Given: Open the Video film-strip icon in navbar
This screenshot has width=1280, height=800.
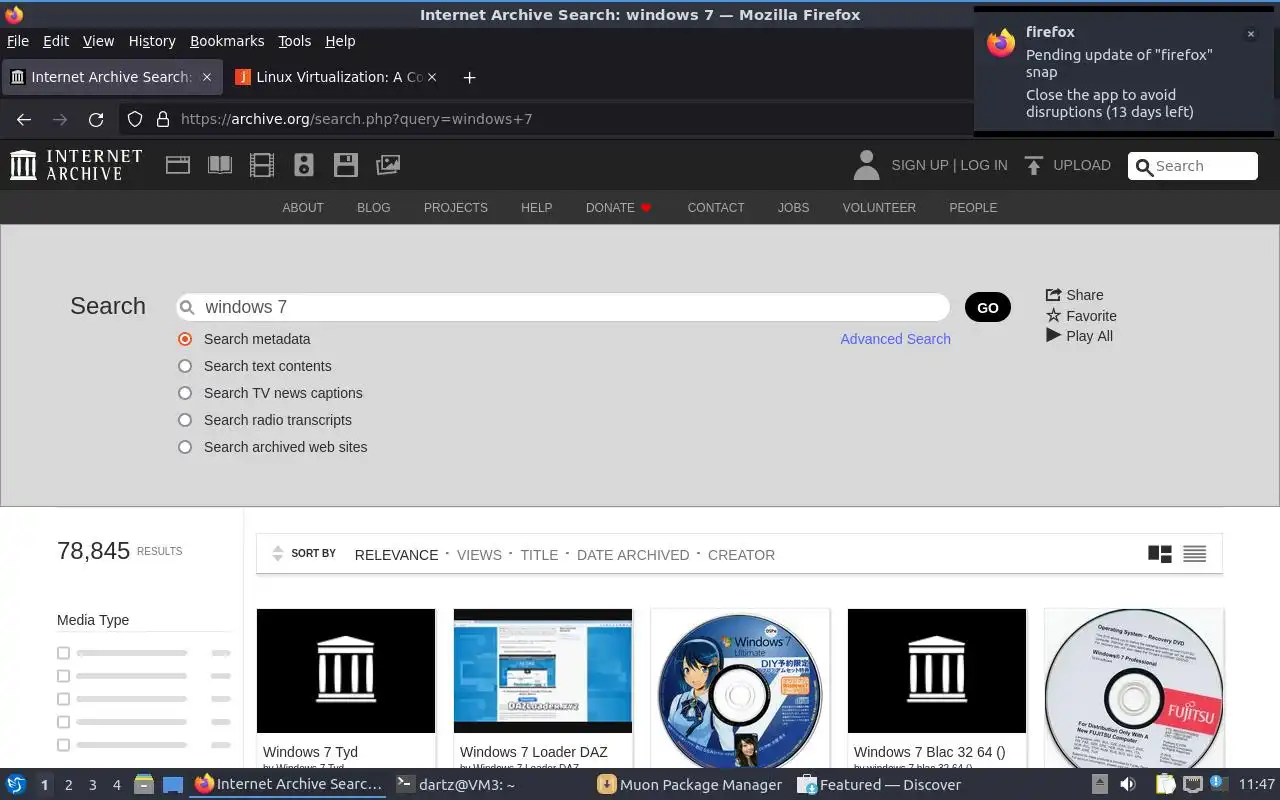Looking at the screenshot, I should tap(262, 165).
